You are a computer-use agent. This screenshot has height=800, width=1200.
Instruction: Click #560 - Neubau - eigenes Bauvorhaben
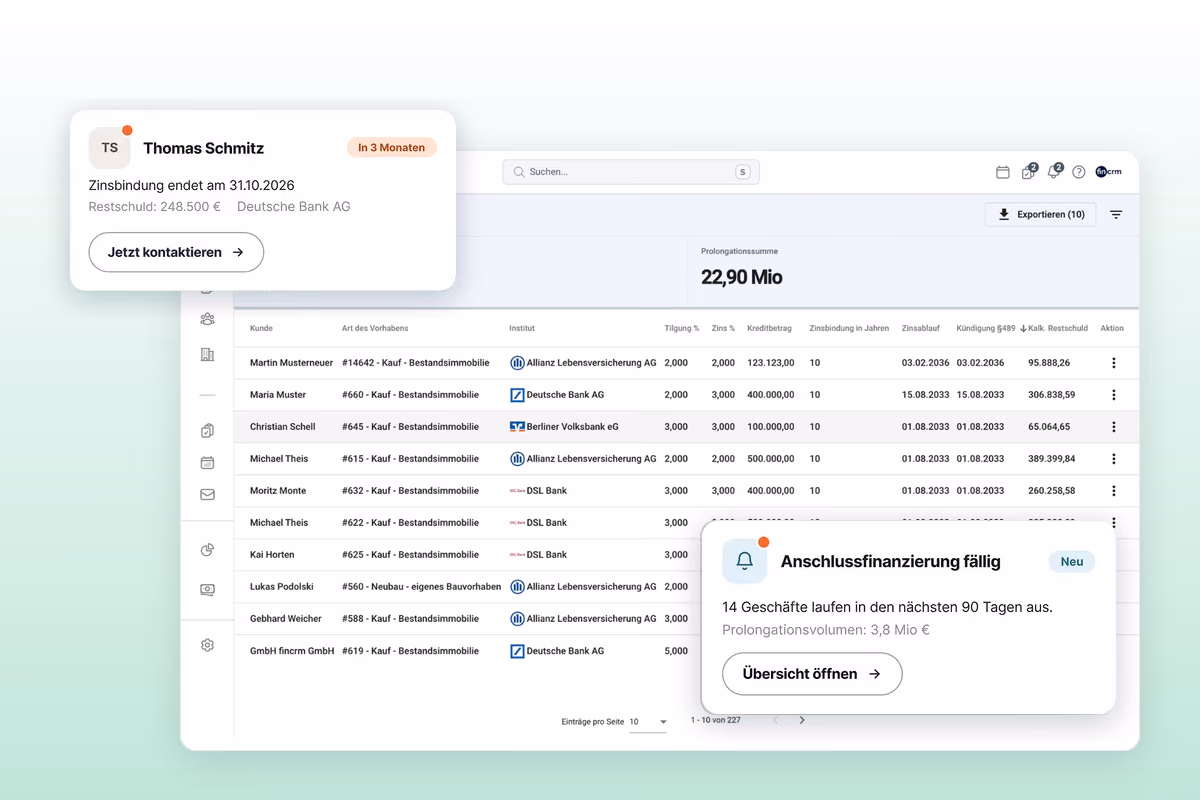coord(421,587)
